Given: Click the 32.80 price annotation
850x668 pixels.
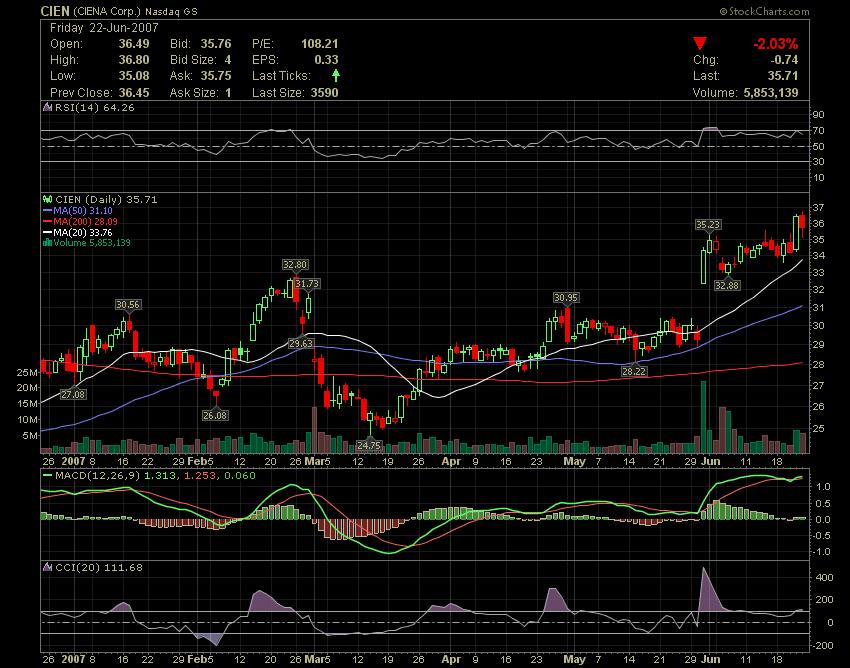Looking at the screenshot, I should (x=295, y=265).
